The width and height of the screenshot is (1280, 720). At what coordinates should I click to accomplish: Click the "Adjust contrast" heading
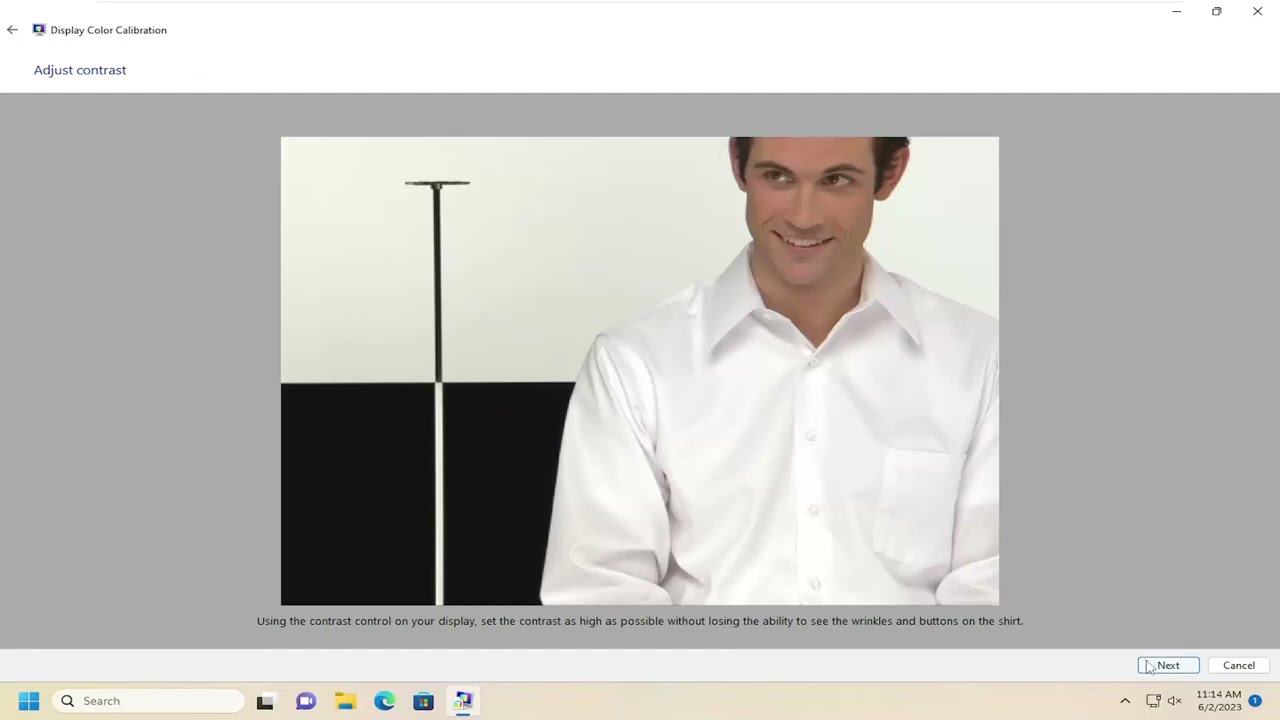click(80, 70)
